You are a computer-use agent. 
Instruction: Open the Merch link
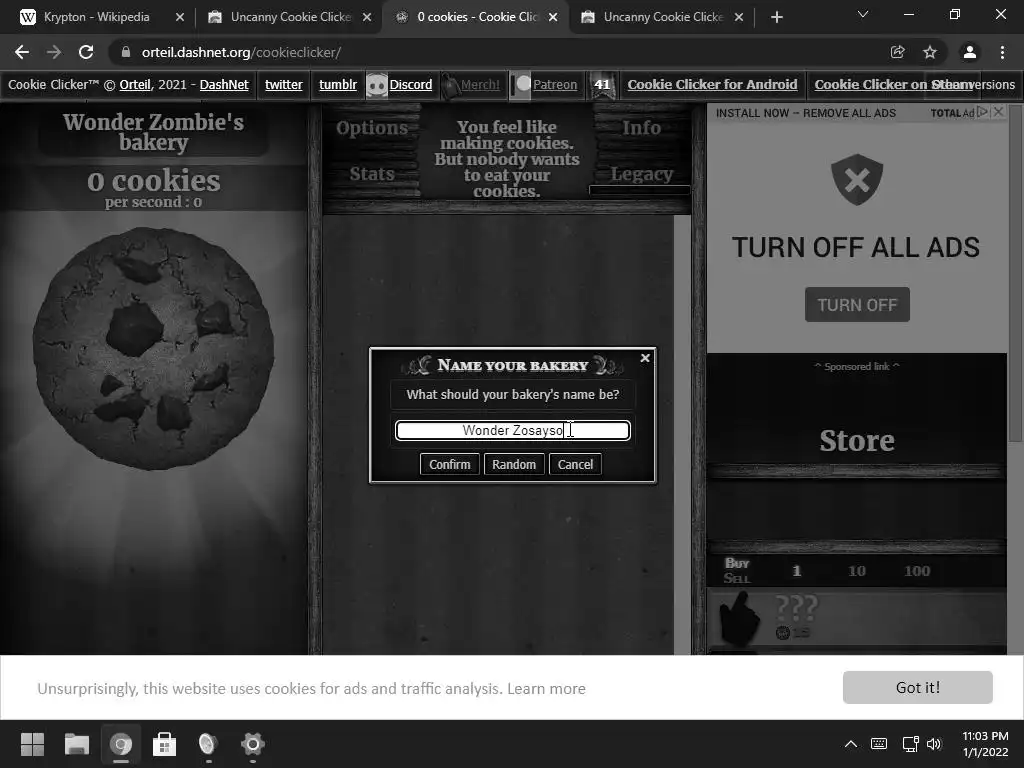tap(480, 85)
